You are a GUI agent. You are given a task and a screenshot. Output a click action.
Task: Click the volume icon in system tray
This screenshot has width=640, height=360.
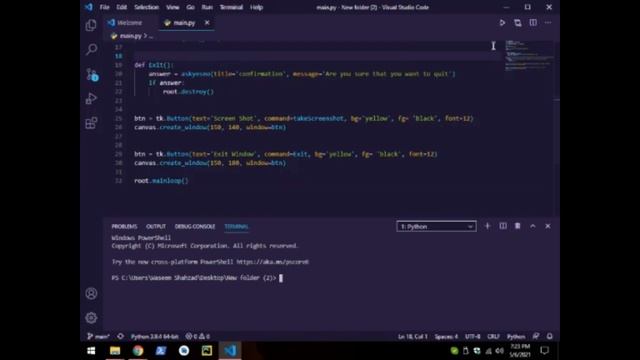coord(500,351)
